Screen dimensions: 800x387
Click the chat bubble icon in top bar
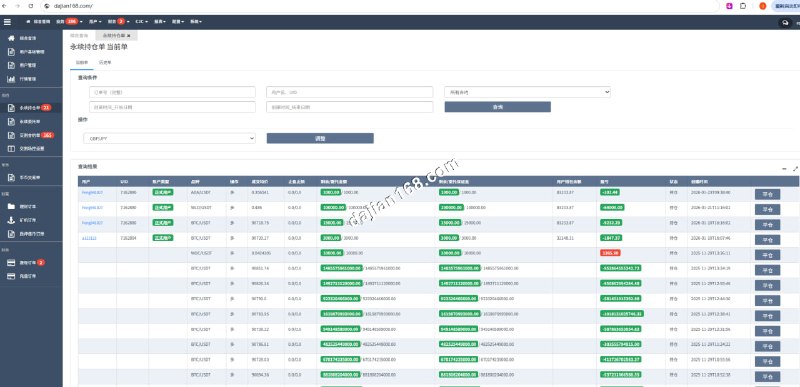tap(785, 22)
